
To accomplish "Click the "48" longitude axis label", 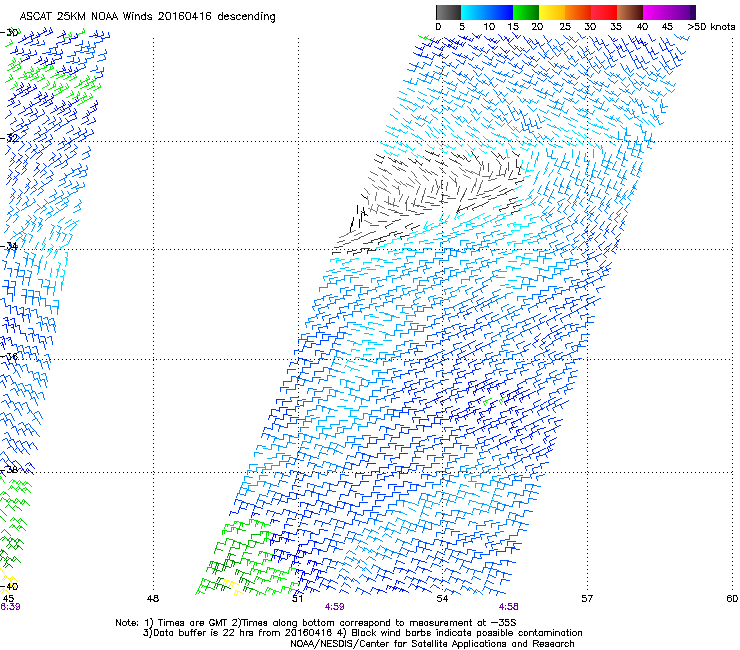I will pos(152,599).
